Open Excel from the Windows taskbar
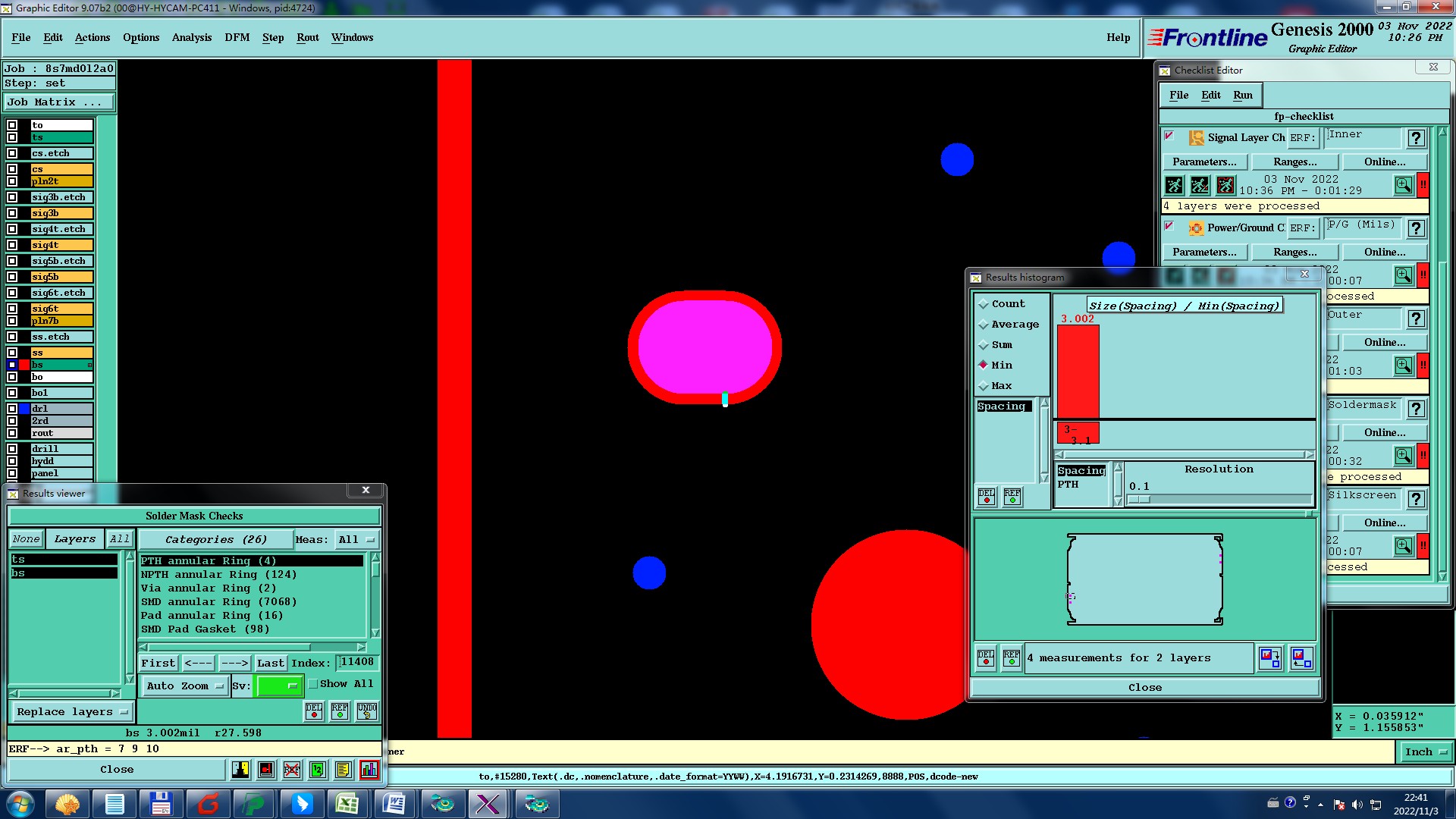Viewport: 1456px width, 819px height. (347, 804)
